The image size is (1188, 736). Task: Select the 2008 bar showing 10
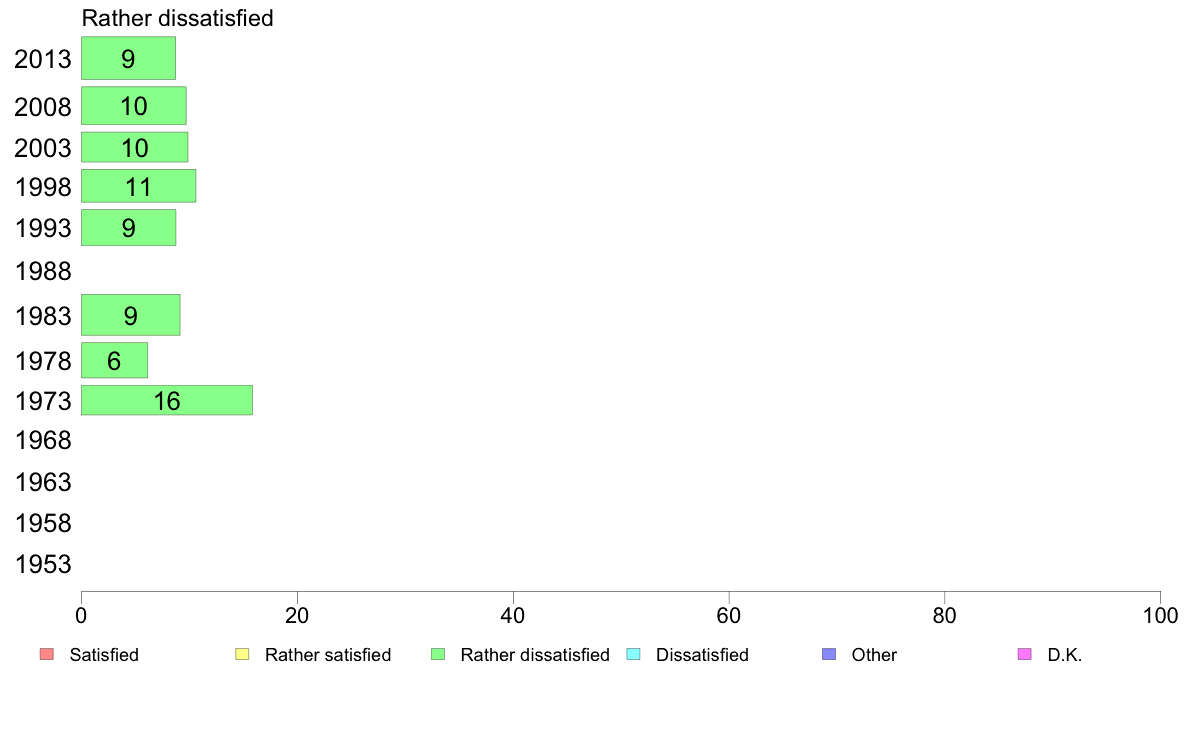coord(133,106)
